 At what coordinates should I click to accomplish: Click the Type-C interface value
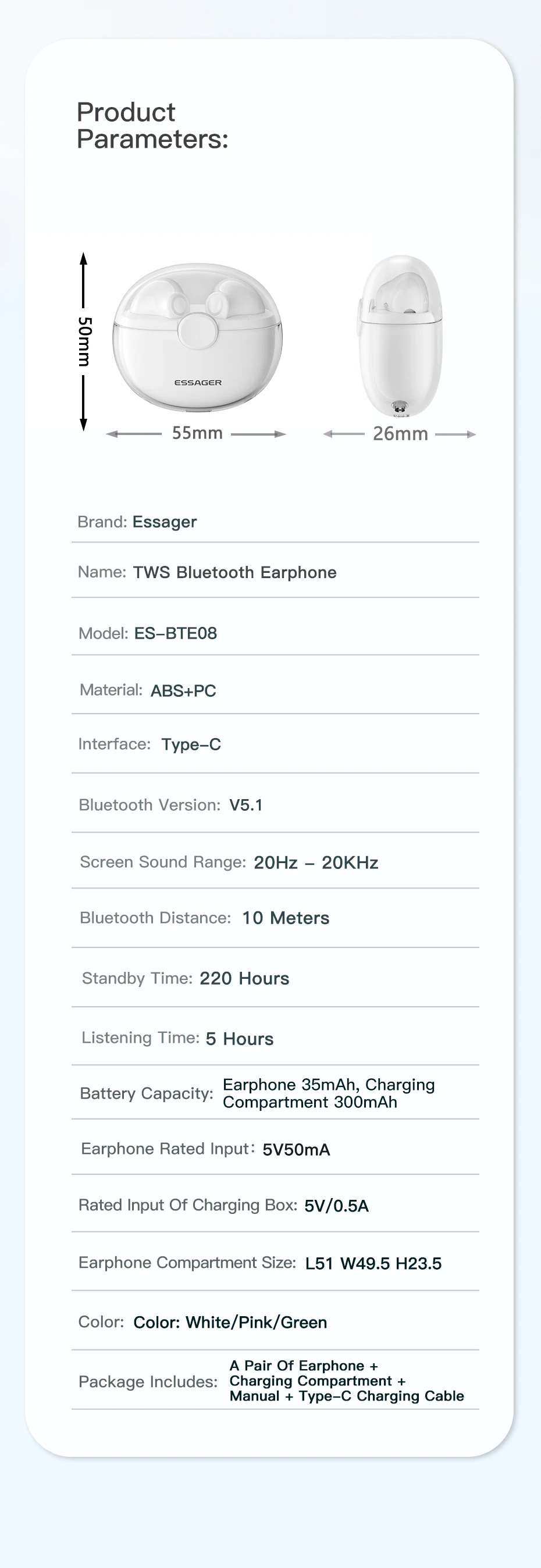point(191,744)
